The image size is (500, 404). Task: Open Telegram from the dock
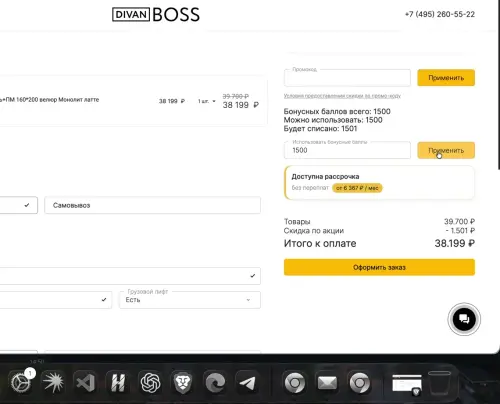tap(248, 382)
